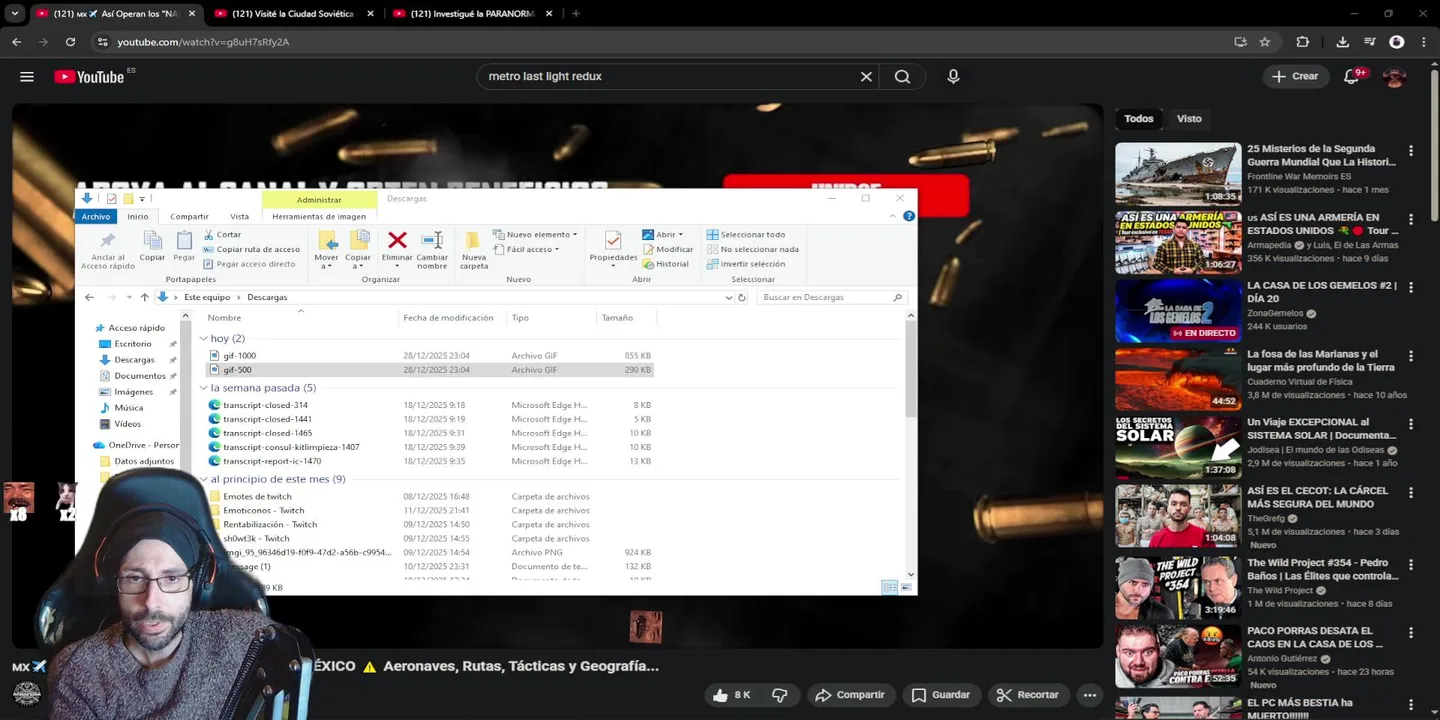Open the Fácil acceso dropdown

pos(527,249)
